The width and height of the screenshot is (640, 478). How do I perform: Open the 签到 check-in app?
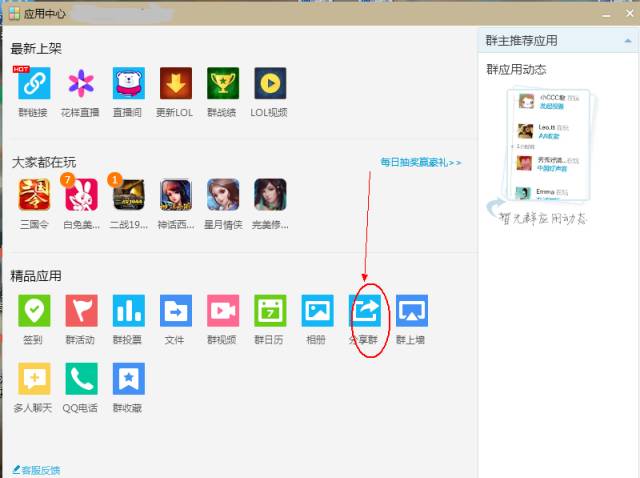34,311
